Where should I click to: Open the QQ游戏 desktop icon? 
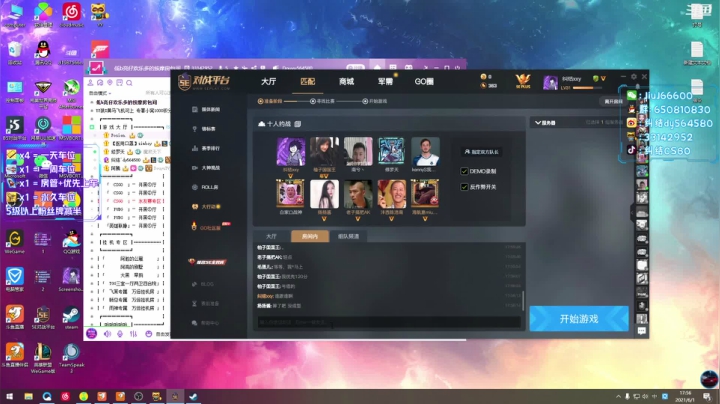[x=71, y=242]
